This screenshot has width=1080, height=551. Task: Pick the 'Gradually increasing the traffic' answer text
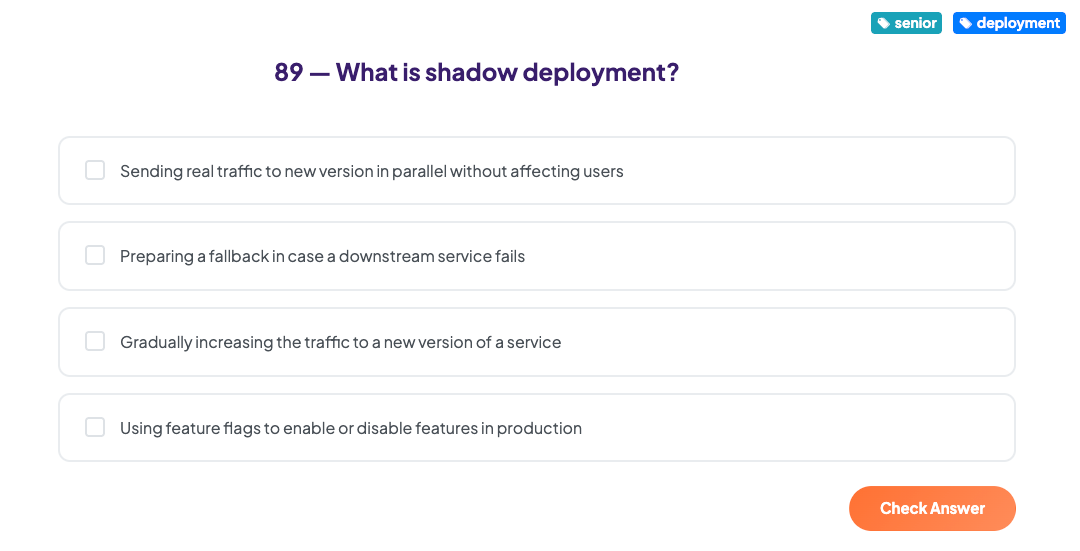tap(340, 343)
